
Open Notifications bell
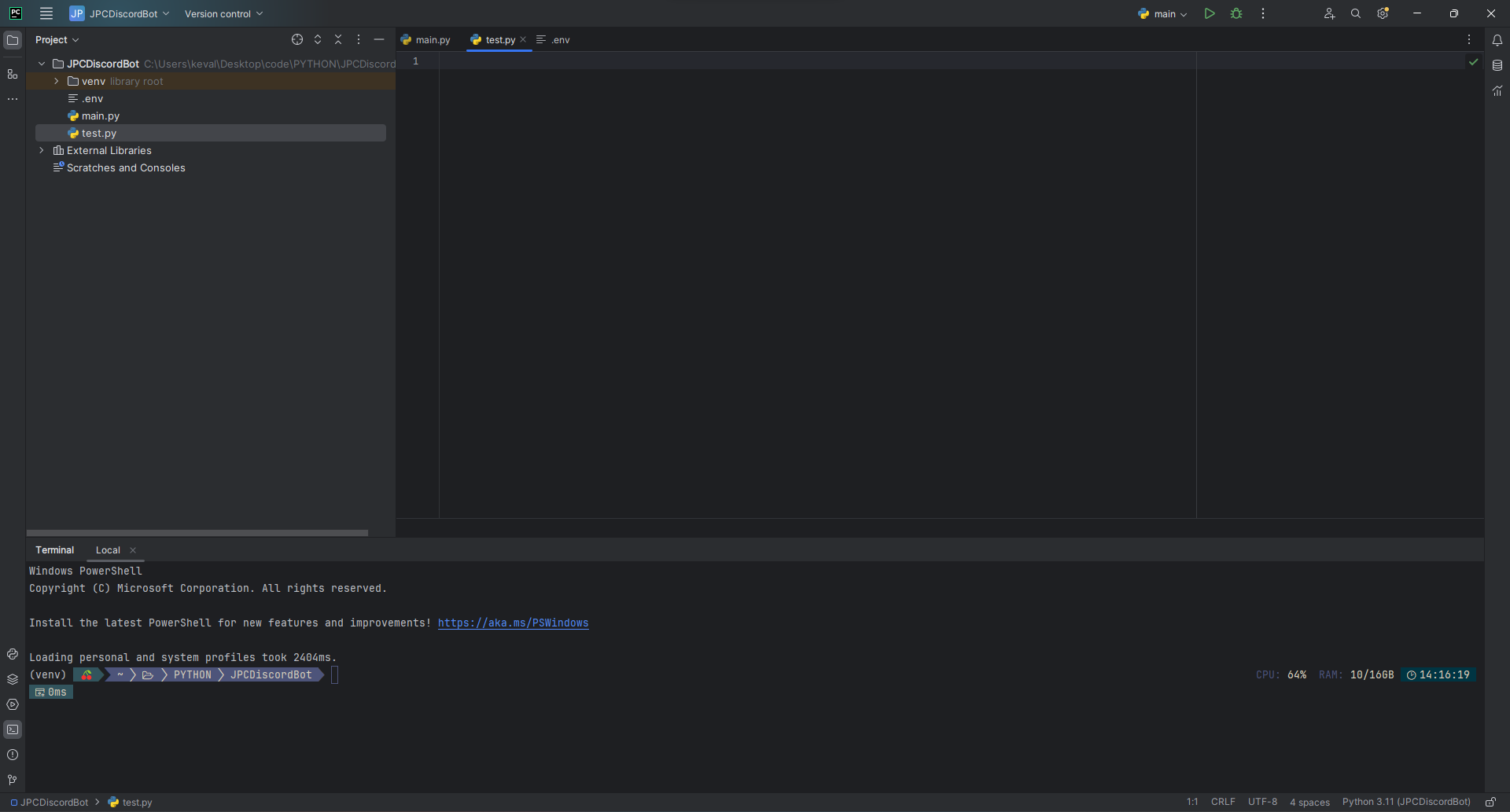(x=1497, y=40)
